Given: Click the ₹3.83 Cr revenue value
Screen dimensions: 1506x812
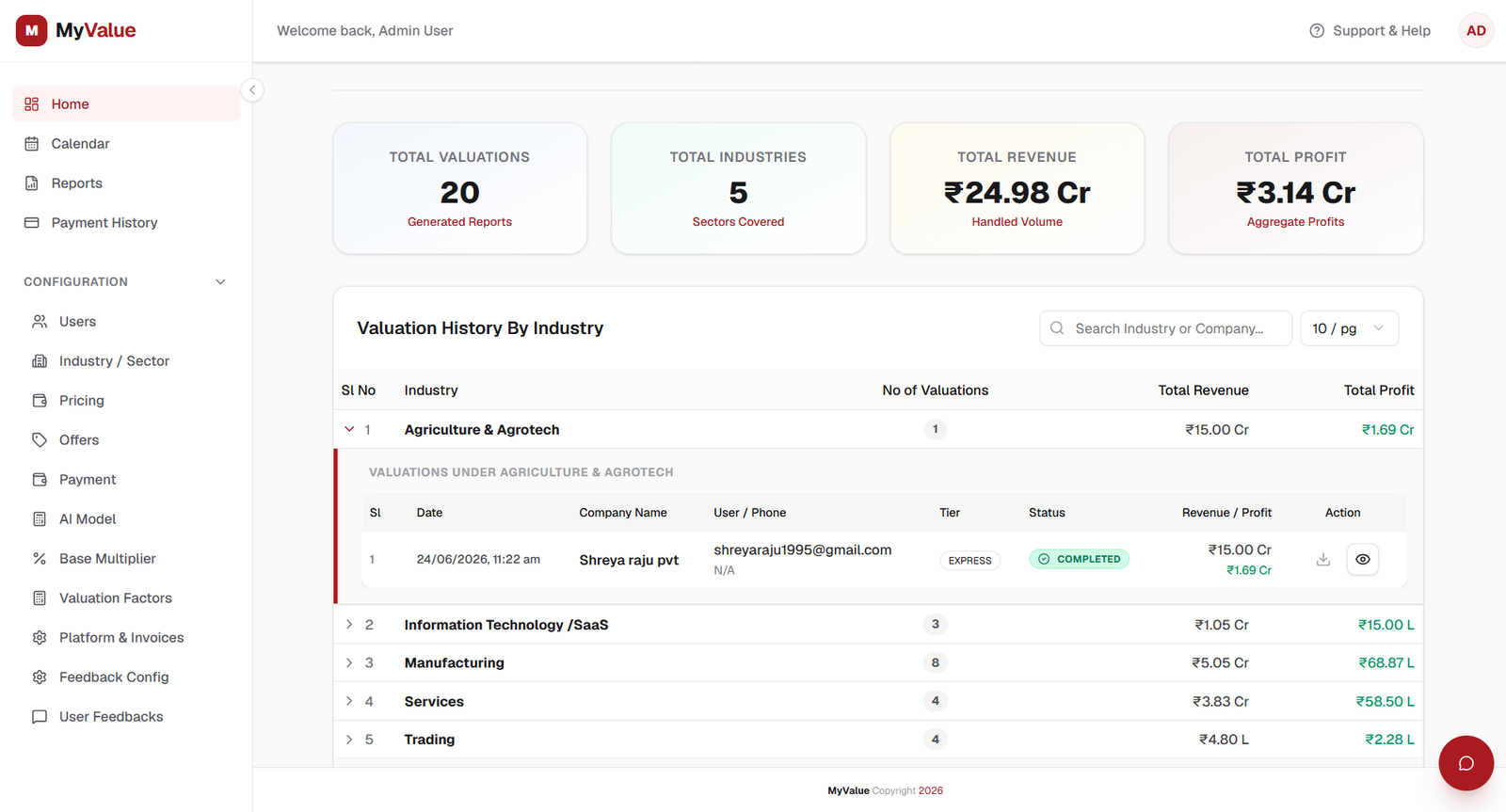Looking at the screenshot, I should pyautogui.click(x=1220, y=701).
